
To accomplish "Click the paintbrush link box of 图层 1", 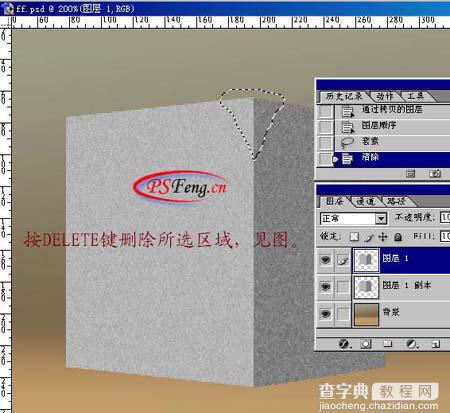I will (343, 260).
